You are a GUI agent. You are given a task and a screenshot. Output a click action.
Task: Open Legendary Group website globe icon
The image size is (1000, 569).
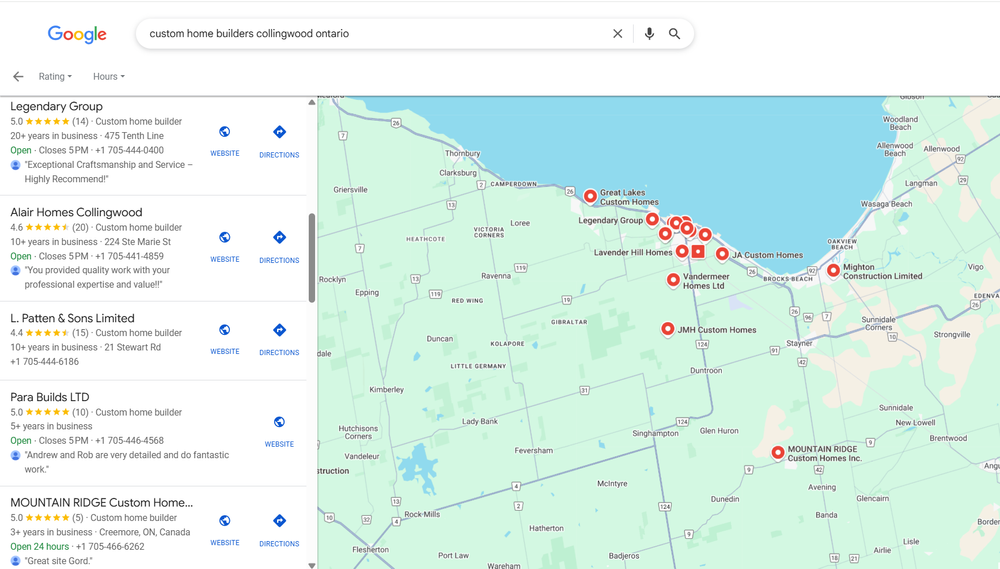(224, 132)
